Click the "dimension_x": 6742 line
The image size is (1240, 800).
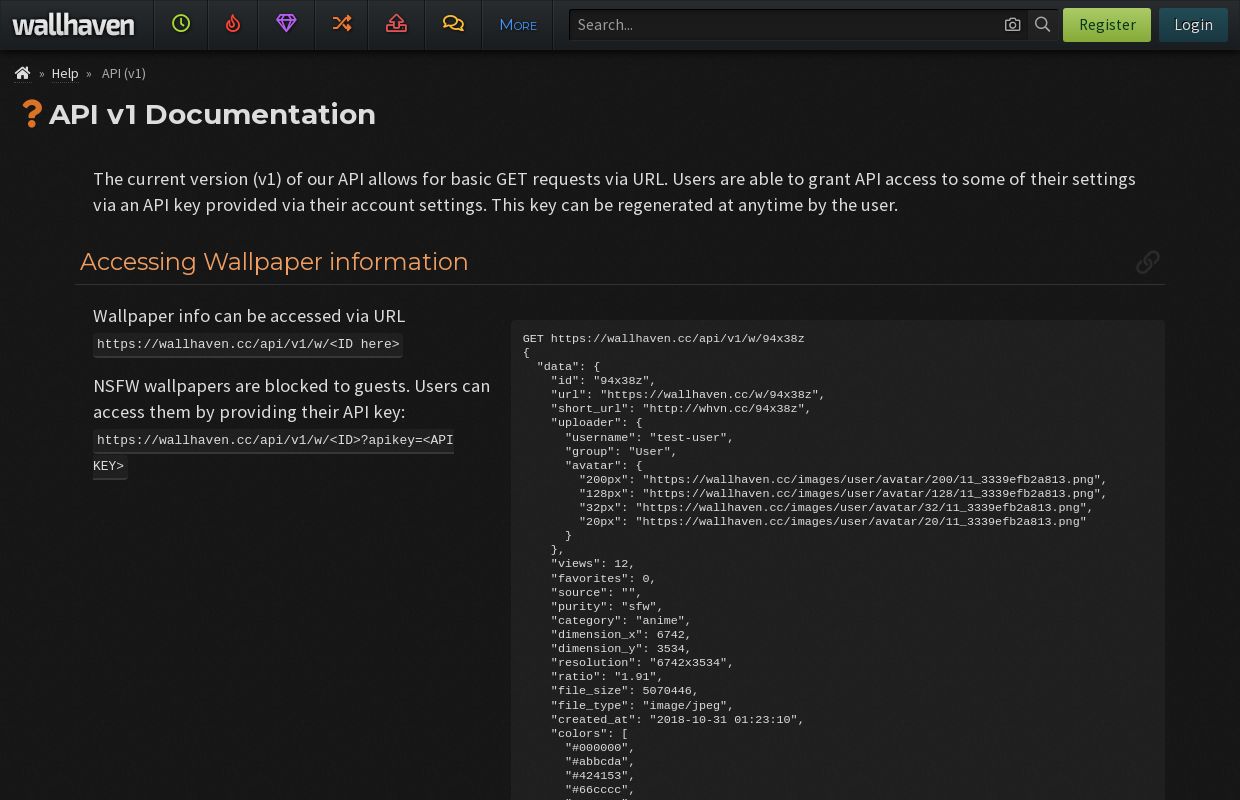[620, 634]
